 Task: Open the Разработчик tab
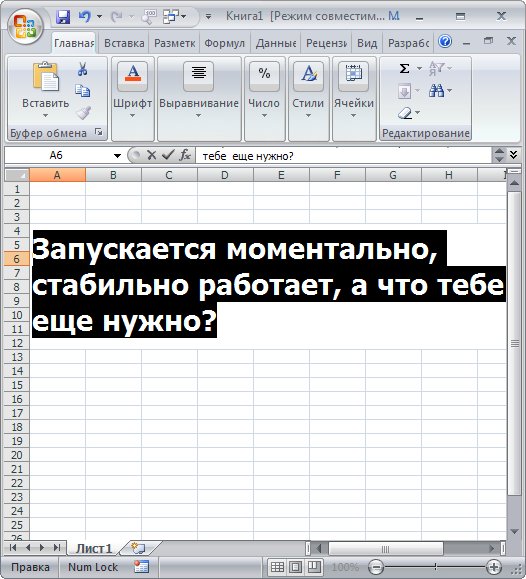point(408,43)
